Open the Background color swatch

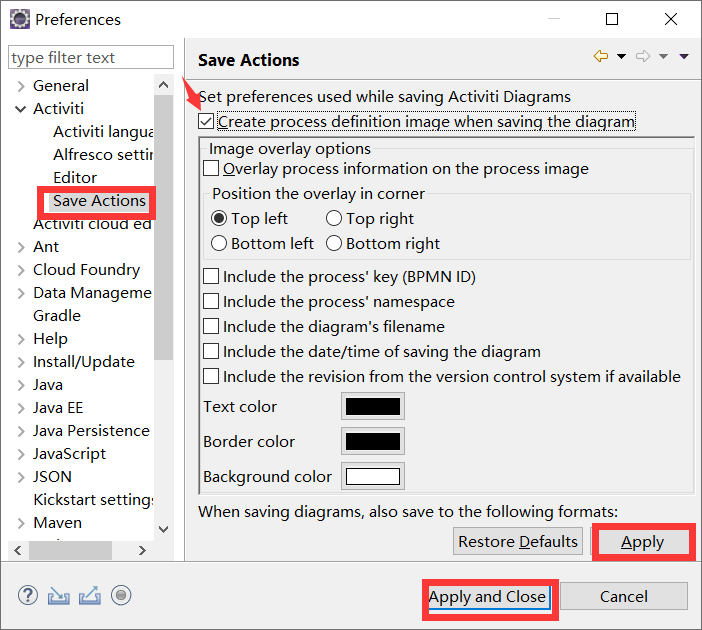372,476
